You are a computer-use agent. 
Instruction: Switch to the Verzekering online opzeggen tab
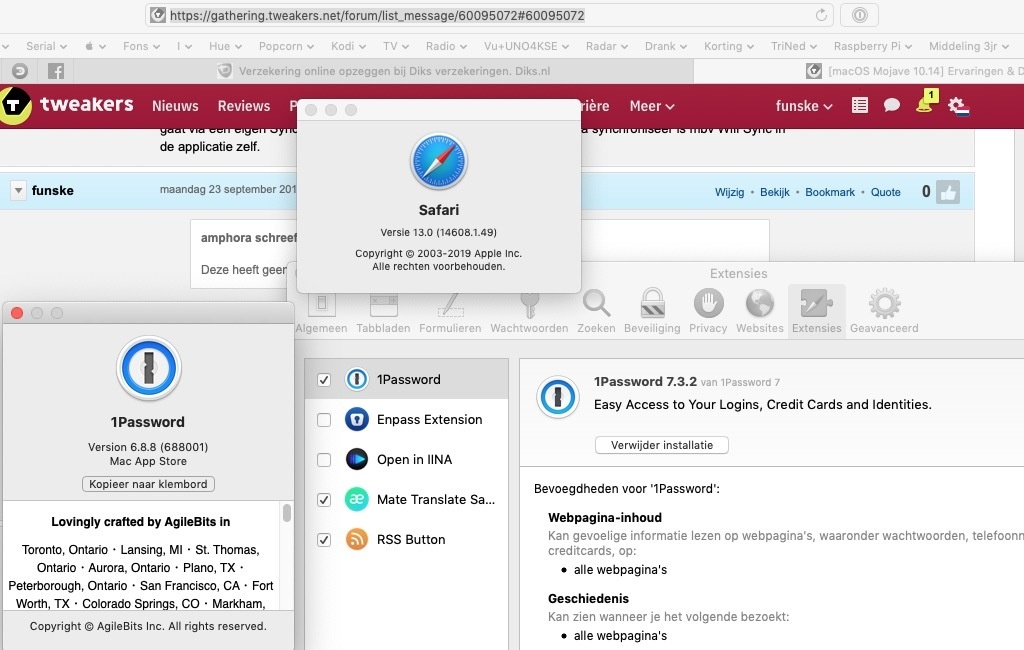coord(384,71)
